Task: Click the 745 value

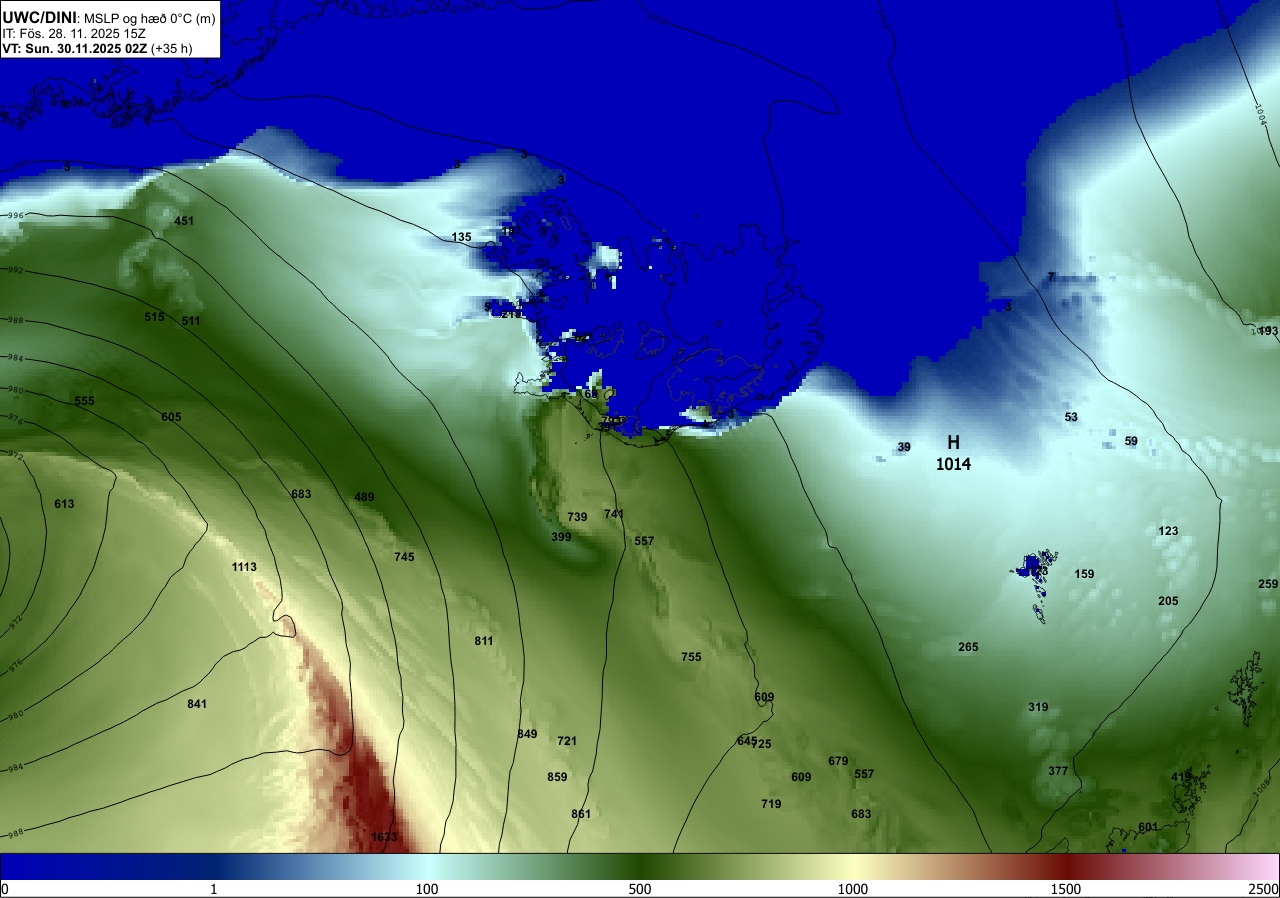Action: 404,557
